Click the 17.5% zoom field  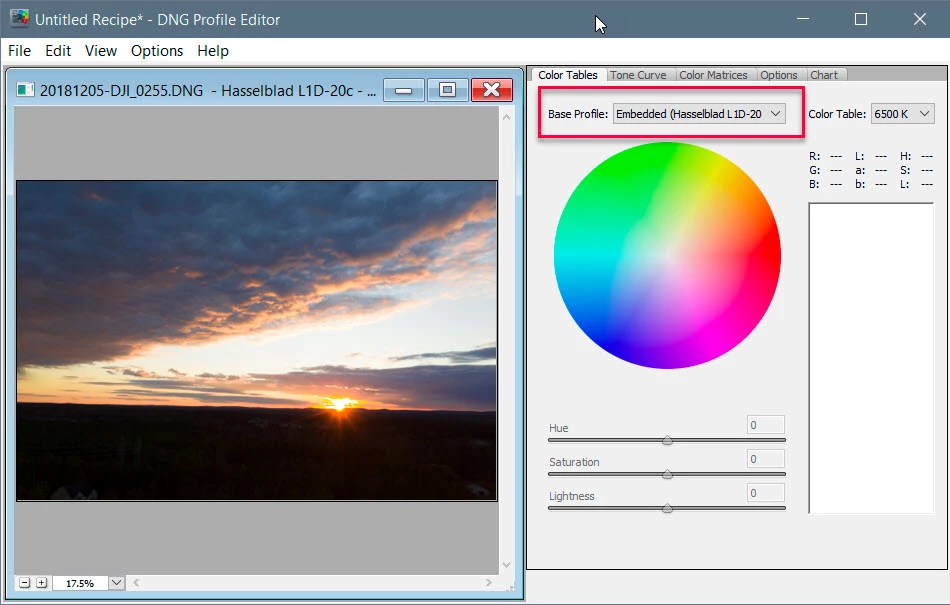pos(80,583)
